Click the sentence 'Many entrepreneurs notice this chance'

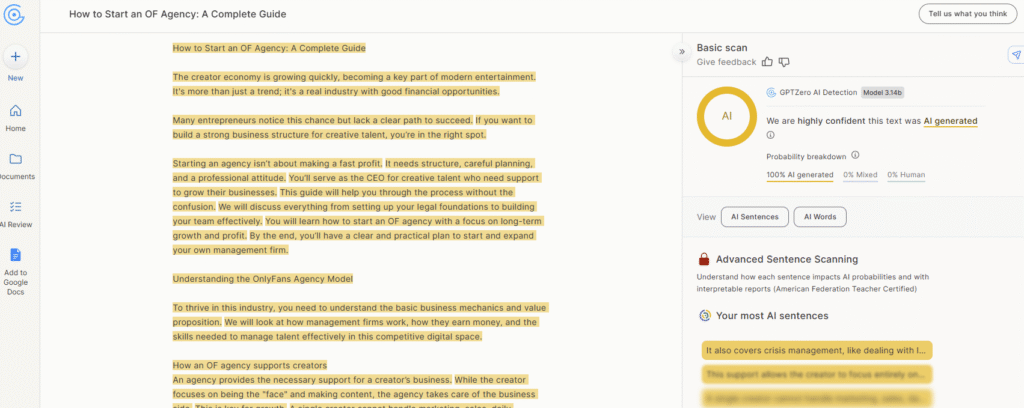[323, 120]
